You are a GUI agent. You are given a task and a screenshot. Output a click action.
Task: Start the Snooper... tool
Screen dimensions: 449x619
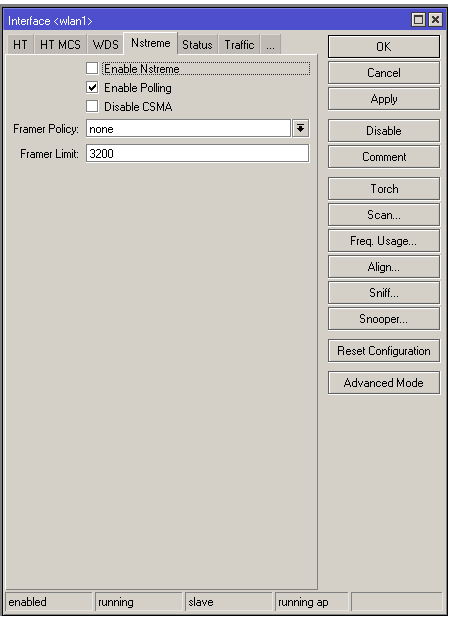(x=384, y=319)
